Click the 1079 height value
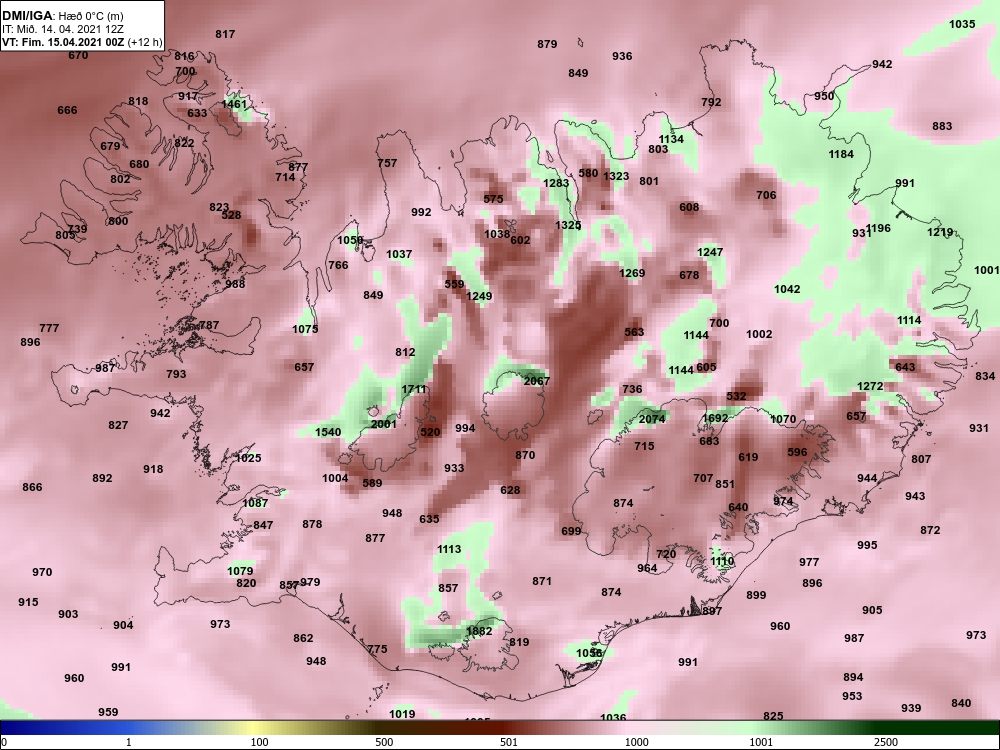This screenshot has height=750, width=1000. tap(240, 571)
